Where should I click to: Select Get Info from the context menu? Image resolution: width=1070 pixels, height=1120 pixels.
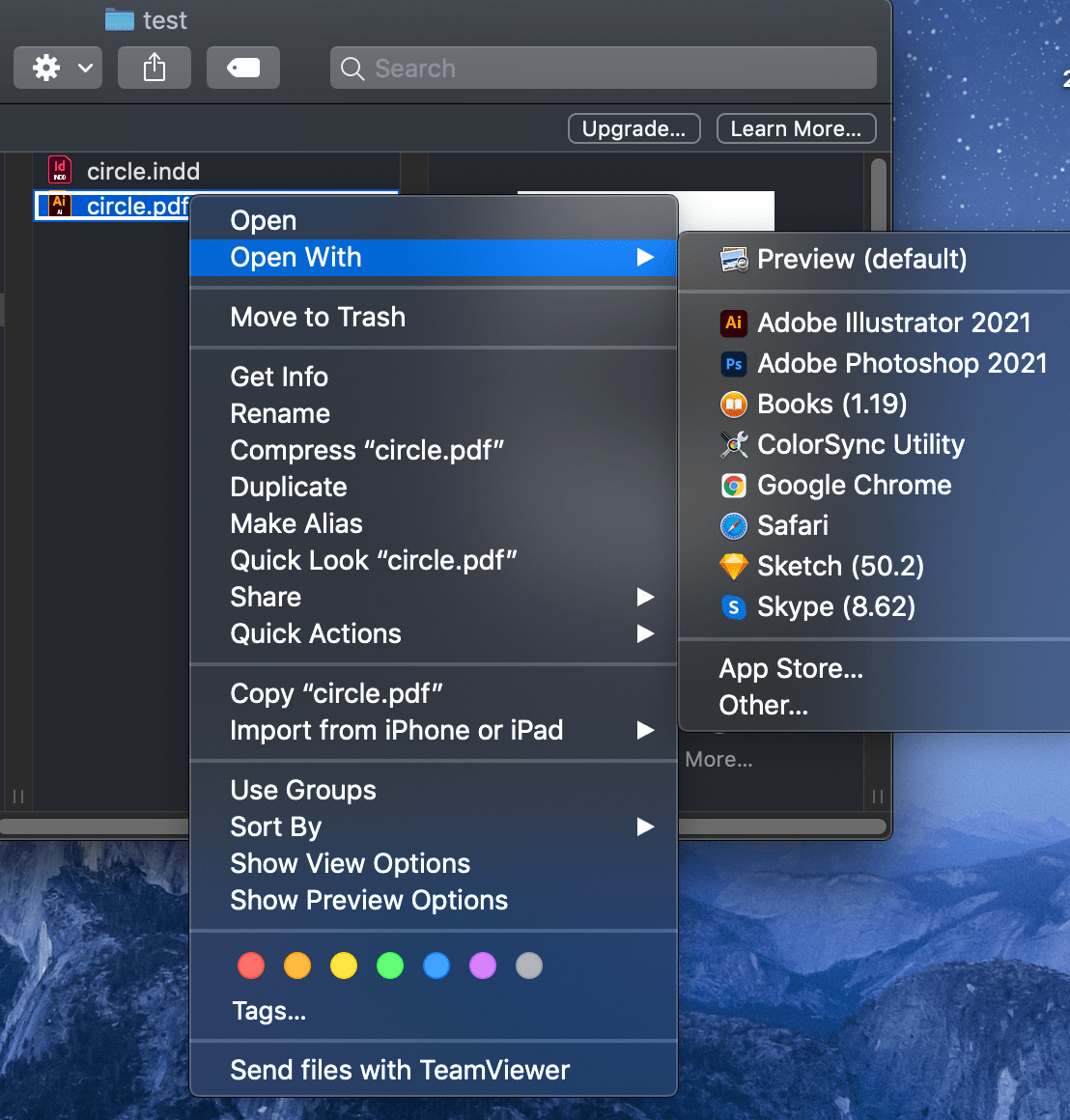point(279,377)
